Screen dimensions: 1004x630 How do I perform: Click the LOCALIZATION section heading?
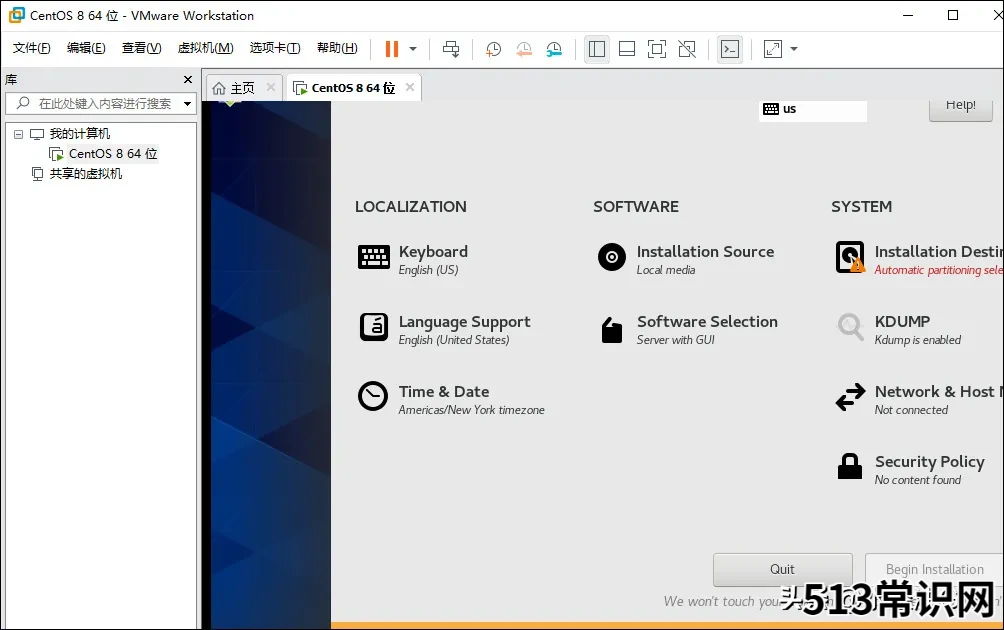[x=410, y=207]
